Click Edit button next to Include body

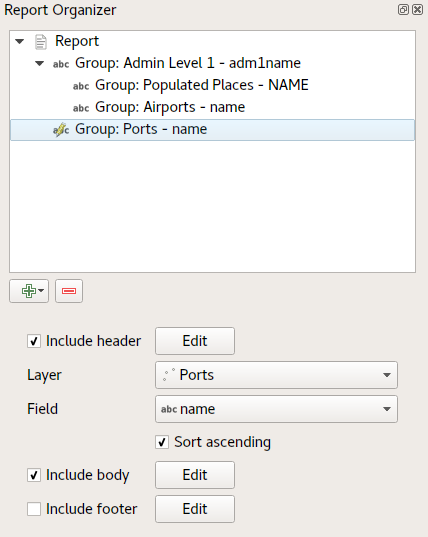(195, 475)
